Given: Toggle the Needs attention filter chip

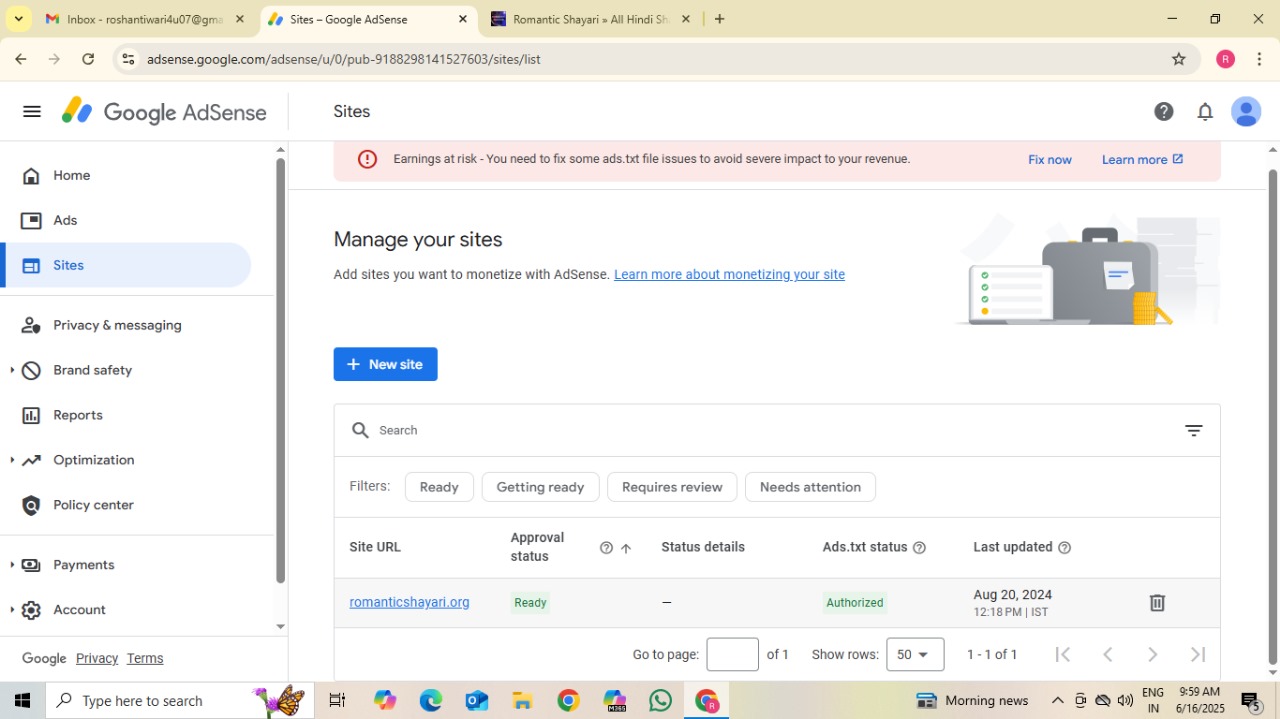Looking at the screenshot, I should (x=810, y=487).
